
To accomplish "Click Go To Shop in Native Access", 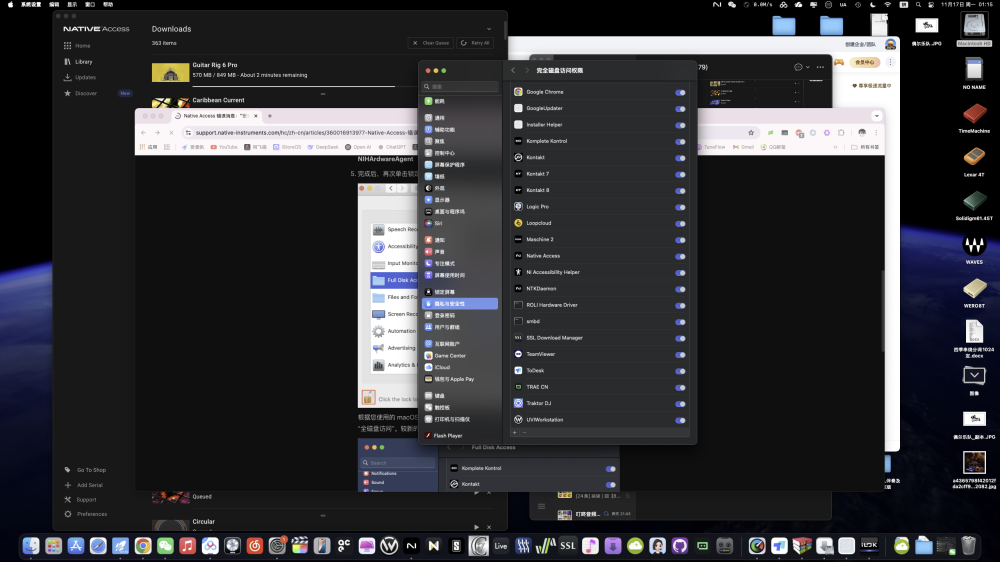I will tap(91, 470).
